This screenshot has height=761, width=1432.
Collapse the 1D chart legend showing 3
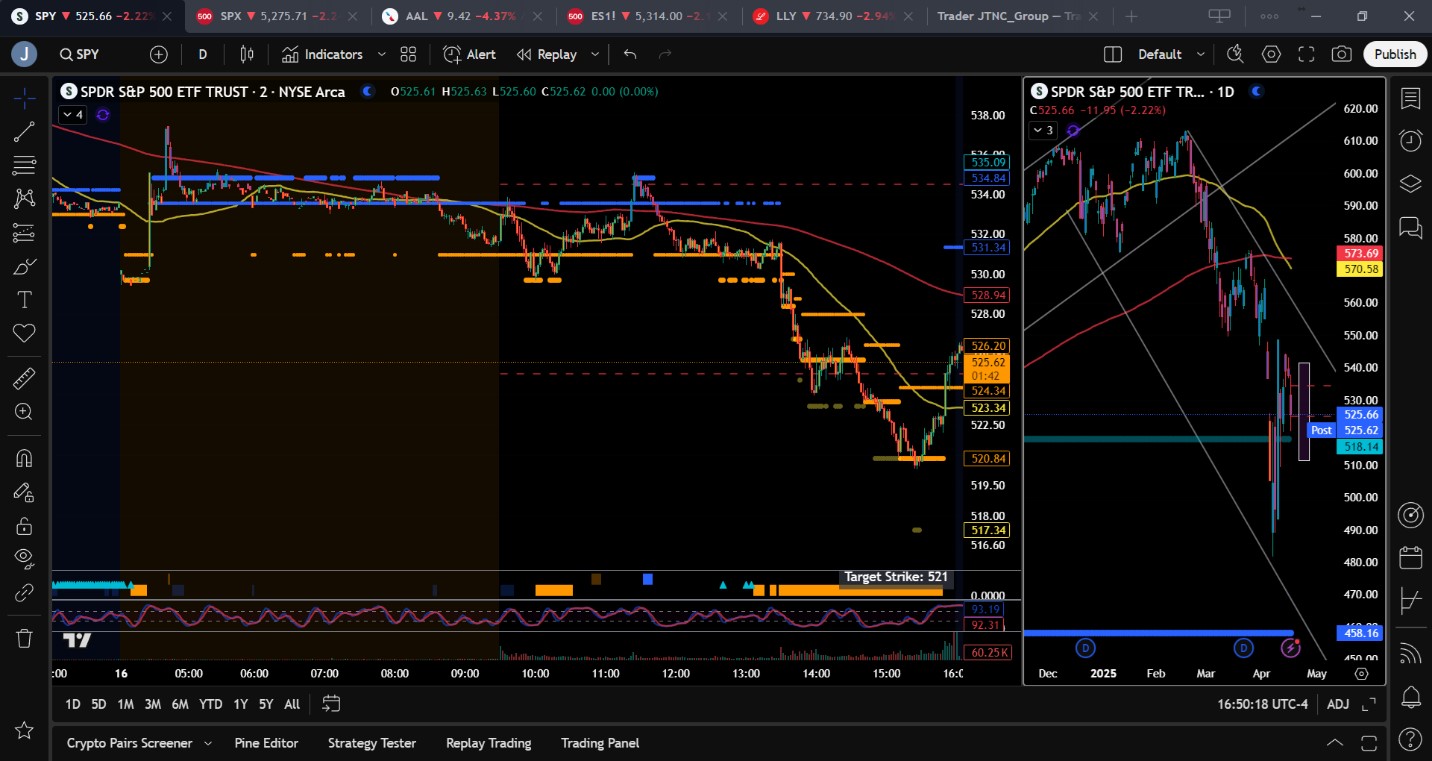point(1043,130)
